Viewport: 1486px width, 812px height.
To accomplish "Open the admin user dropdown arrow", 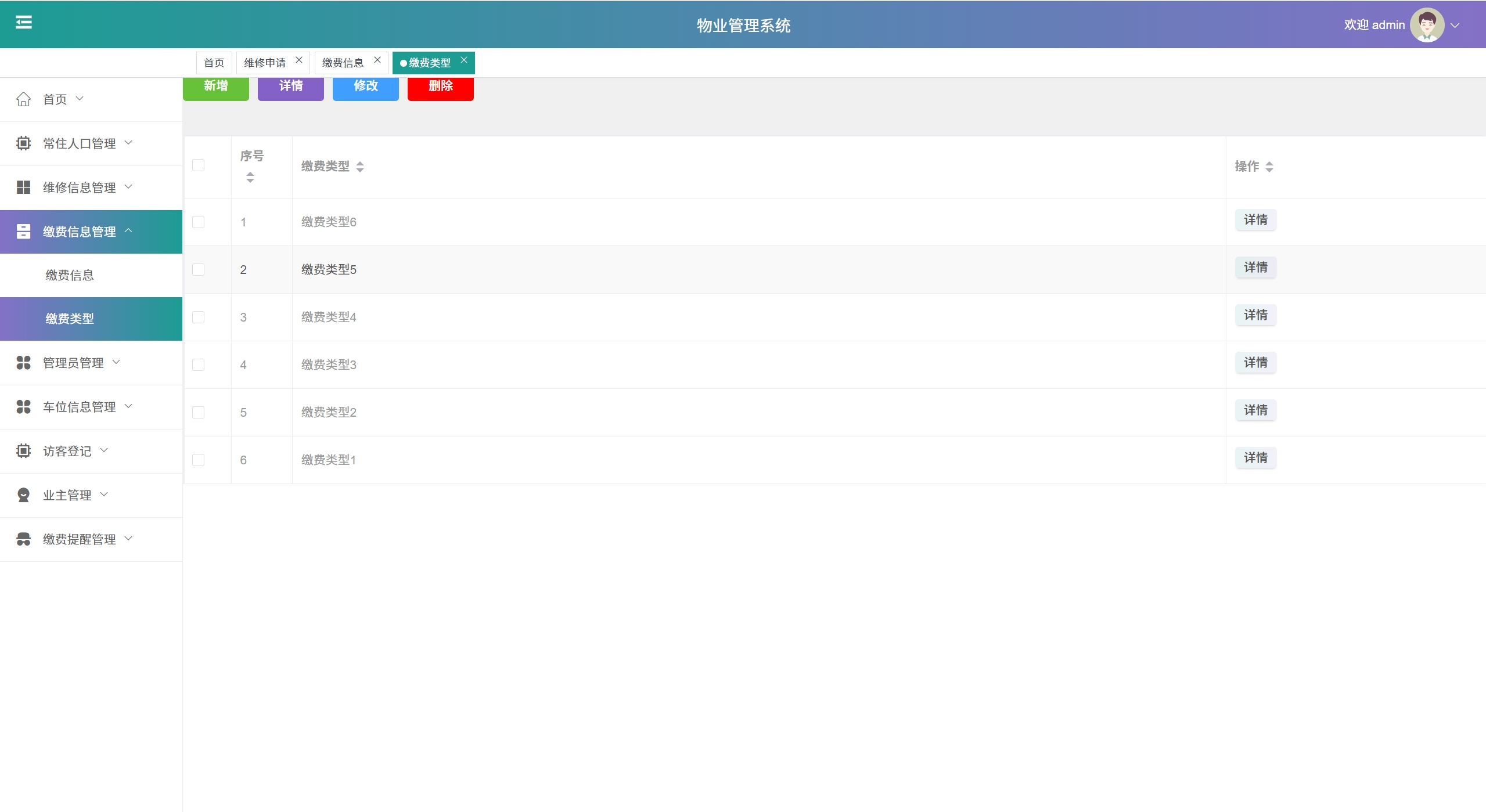I will 1455,26.
